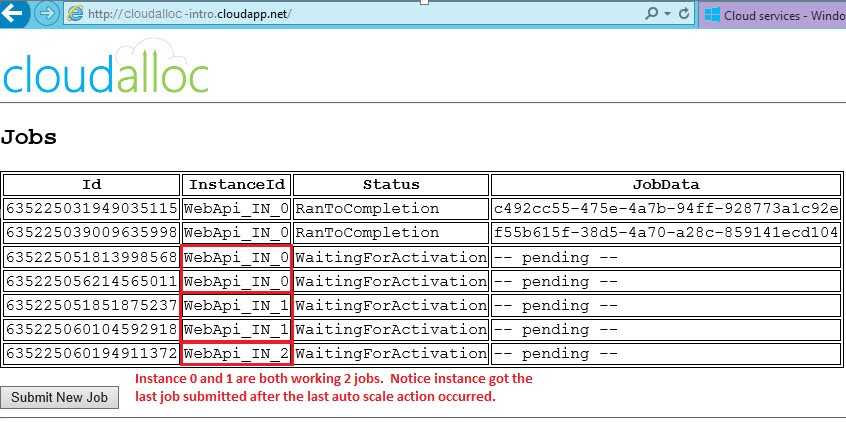The height and width of the screenshot is (422, 846).
Task: Click the Submit New Job button
Action: coord(59,397)
